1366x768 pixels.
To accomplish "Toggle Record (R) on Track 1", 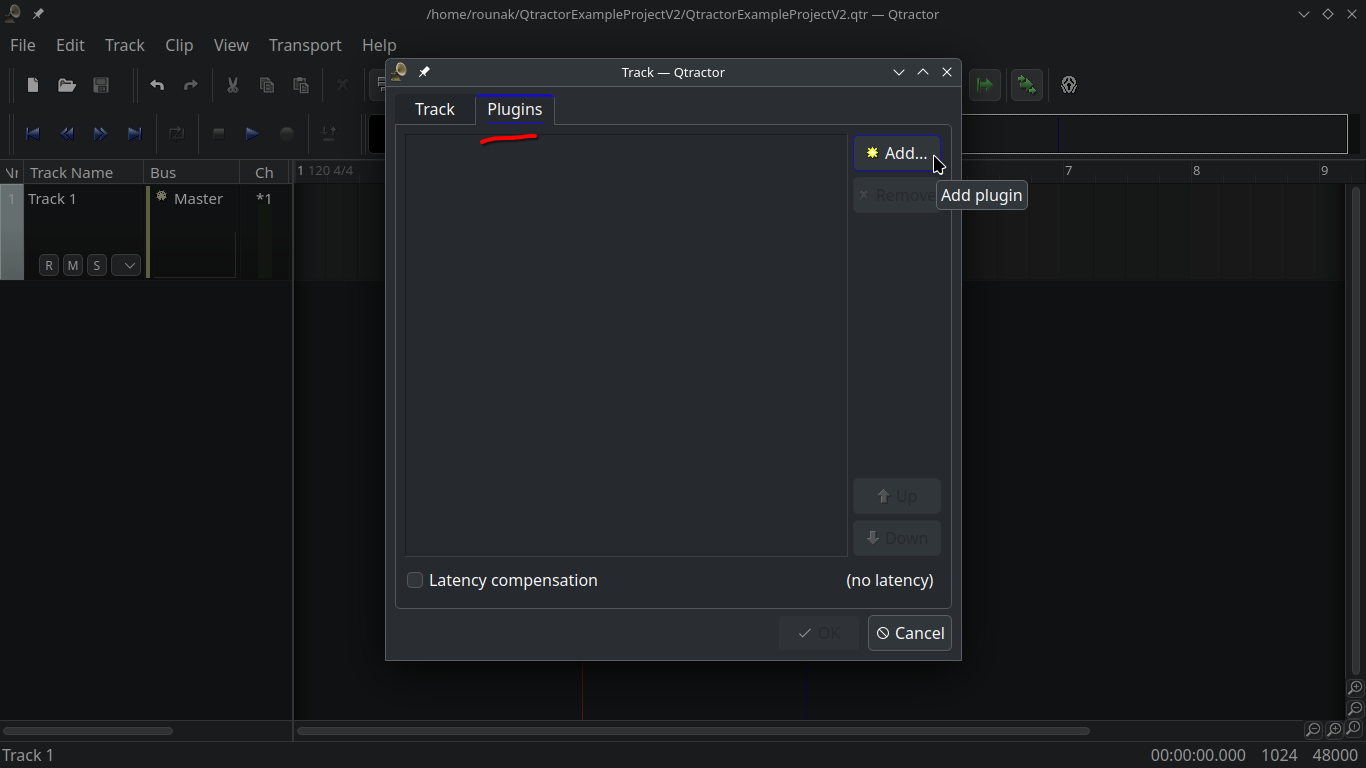I will [x=49, y=265].
